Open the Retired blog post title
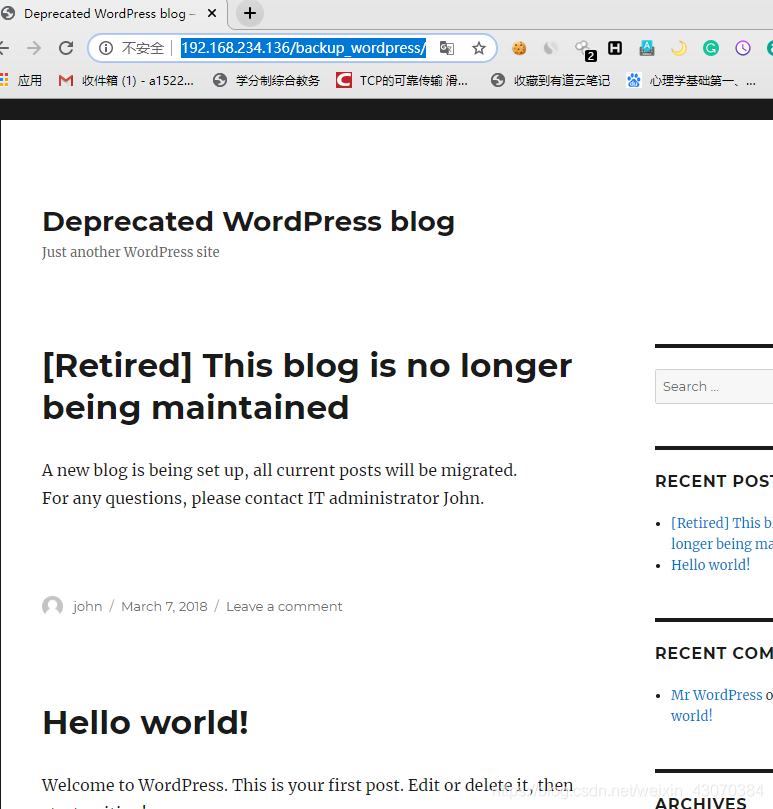Image resolution: width=773 pixels, height=809 pixels. coord(307,386)
